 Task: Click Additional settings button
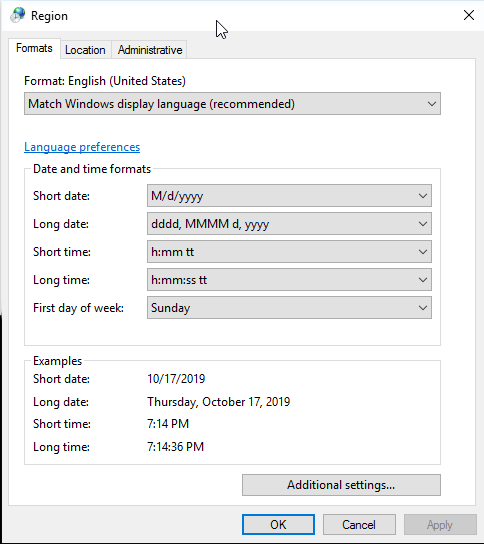pos(341,485)
